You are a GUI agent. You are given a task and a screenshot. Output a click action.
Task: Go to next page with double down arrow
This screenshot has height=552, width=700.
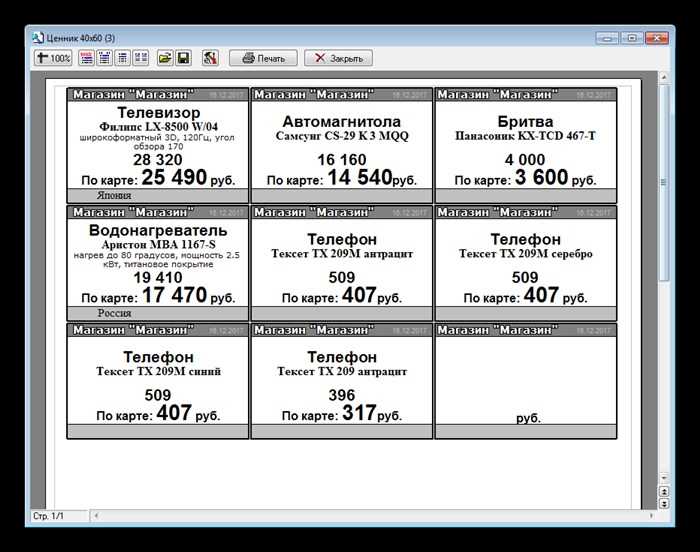(x=664, y=504)
